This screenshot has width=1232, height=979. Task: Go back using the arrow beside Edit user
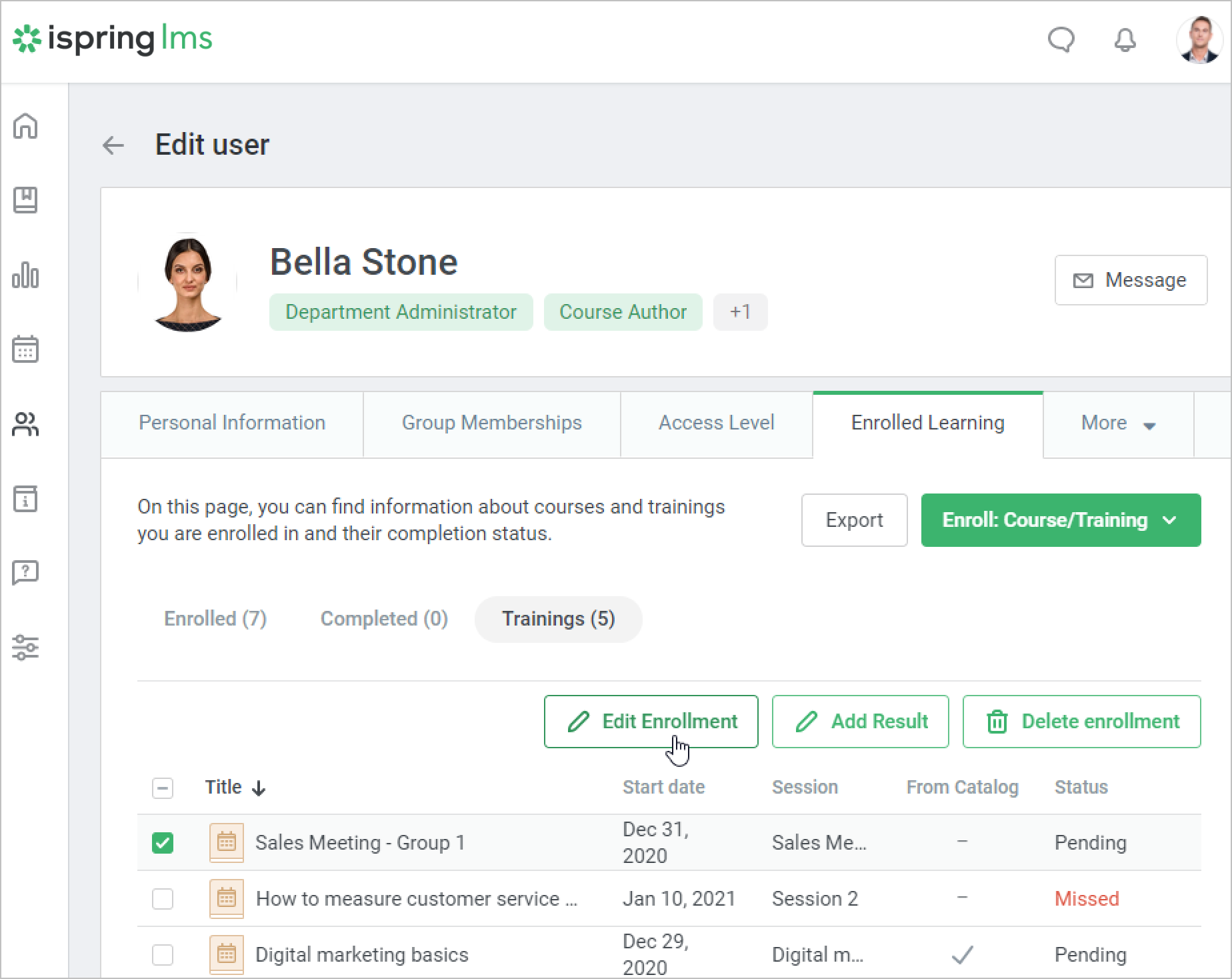tap(113, 145)
